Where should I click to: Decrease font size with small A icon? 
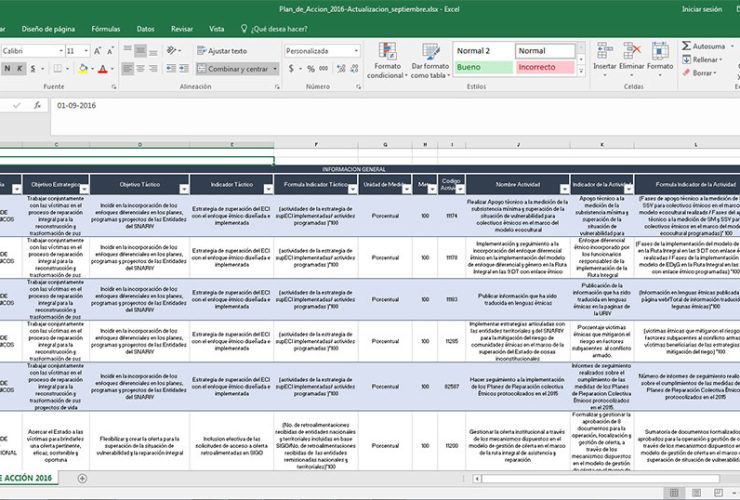coord(110,51)
